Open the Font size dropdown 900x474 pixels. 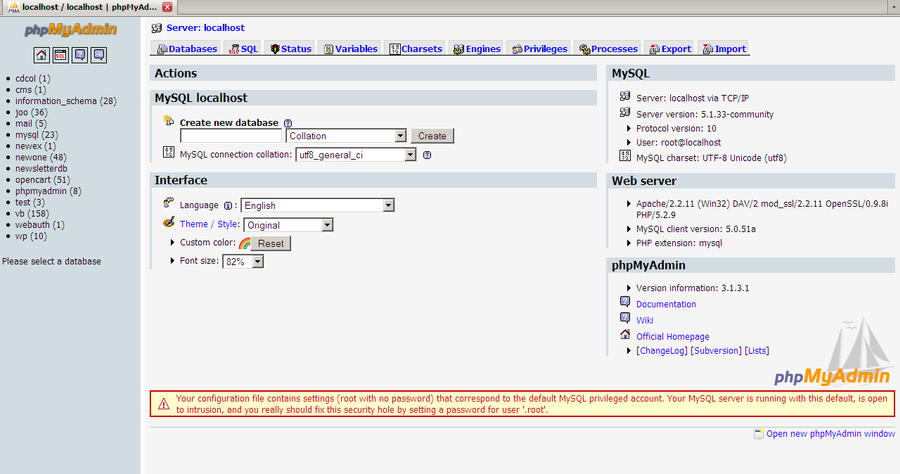tap(243, 262)
